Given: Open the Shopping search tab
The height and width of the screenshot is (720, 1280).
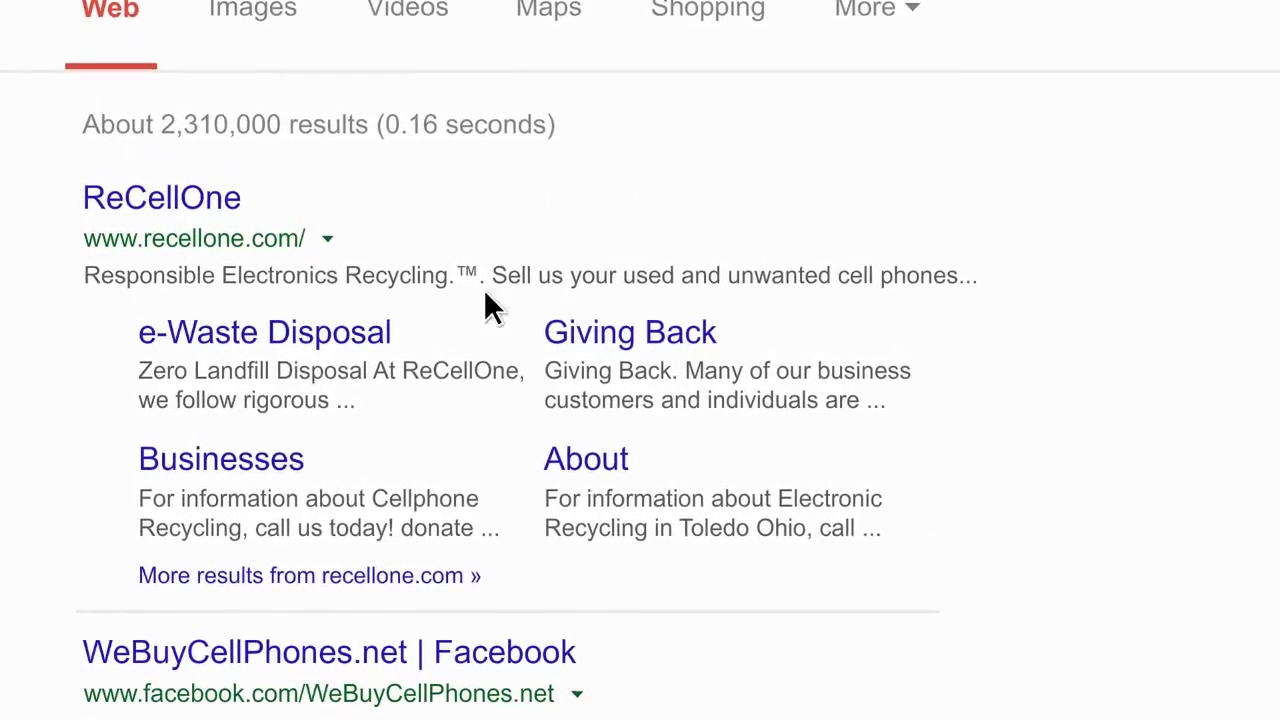Looking at the screenshot, I should click(x=707, y=11).
